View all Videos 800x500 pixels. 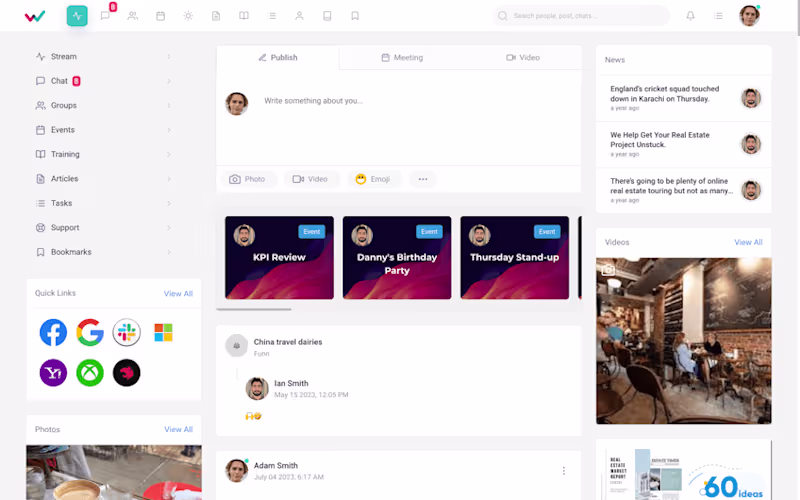point(748,242)
